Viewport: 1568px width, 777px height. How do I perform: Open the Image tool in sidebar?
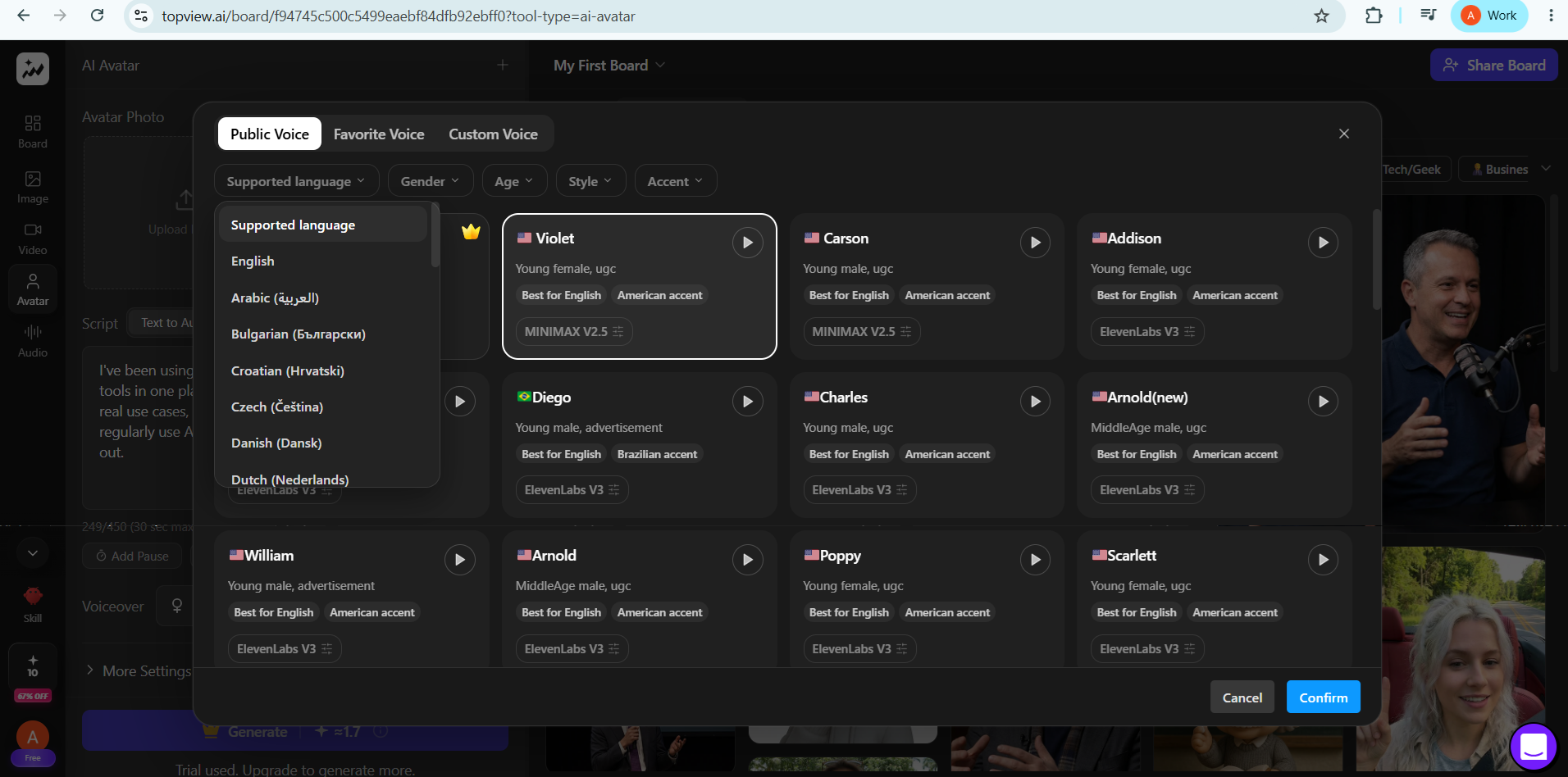[33, 187]
